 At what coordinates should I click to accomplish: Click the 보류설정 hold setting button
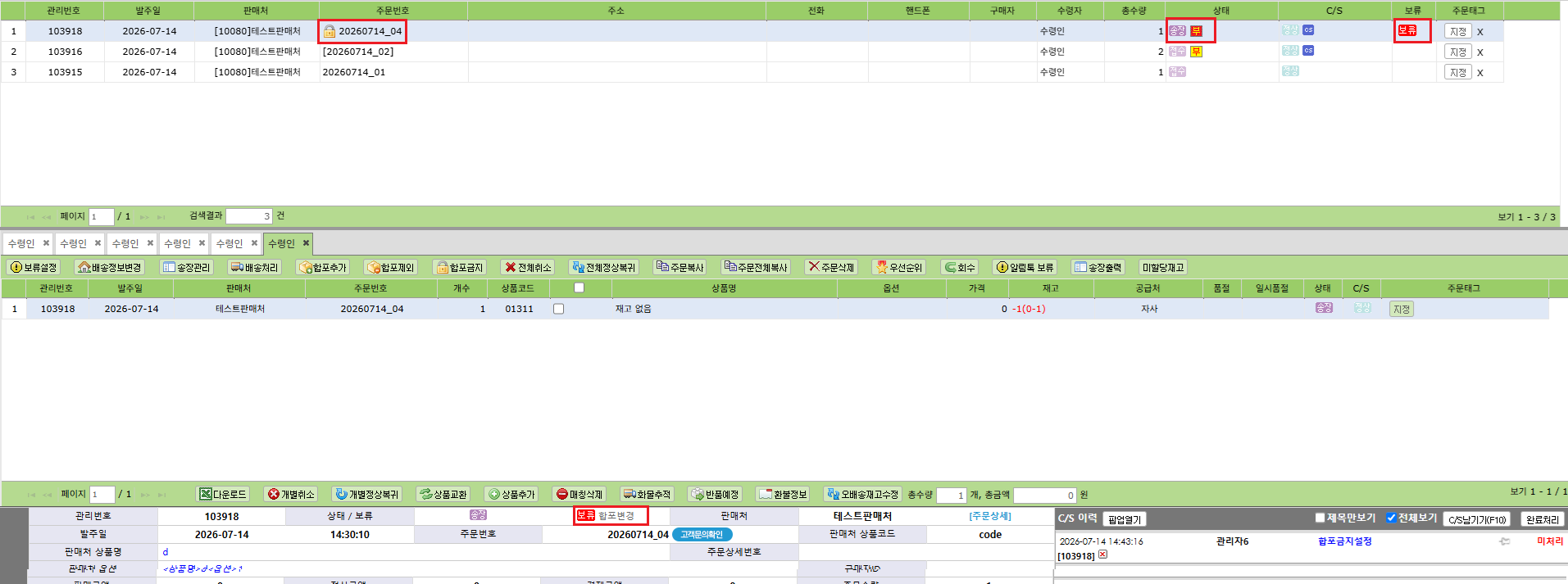point(34,267)
